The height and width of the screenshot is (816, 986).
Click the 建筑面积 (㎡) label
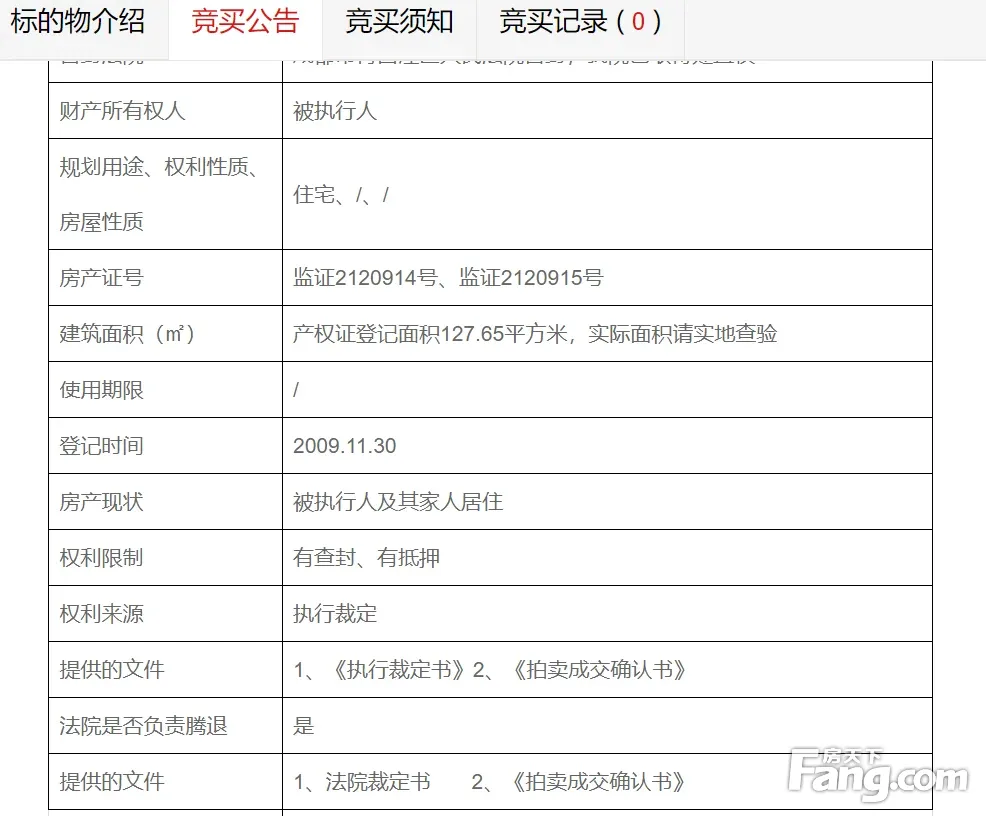[x=129, y=334]
